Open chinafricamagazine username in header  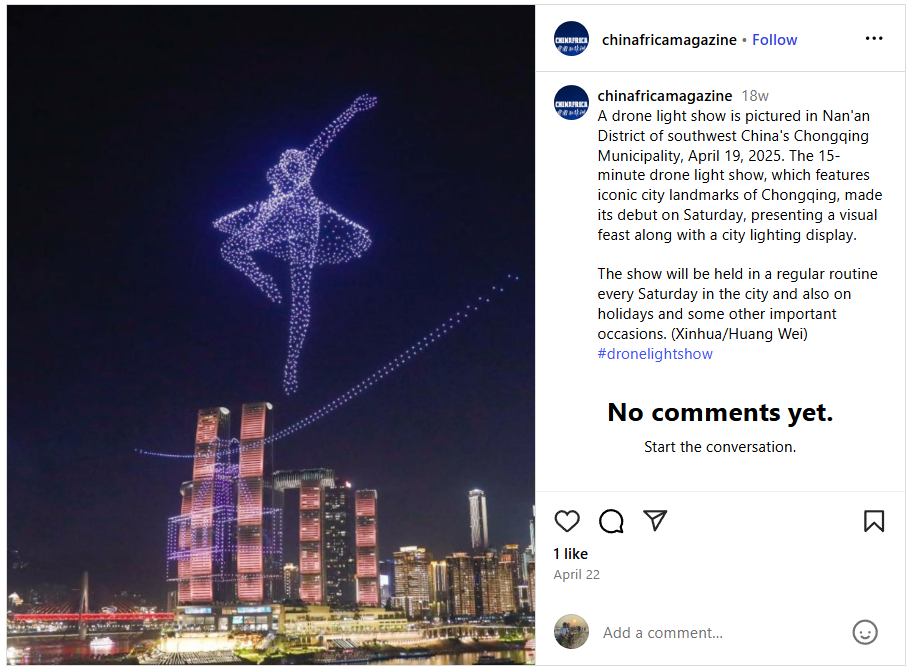tap(669, 40)
